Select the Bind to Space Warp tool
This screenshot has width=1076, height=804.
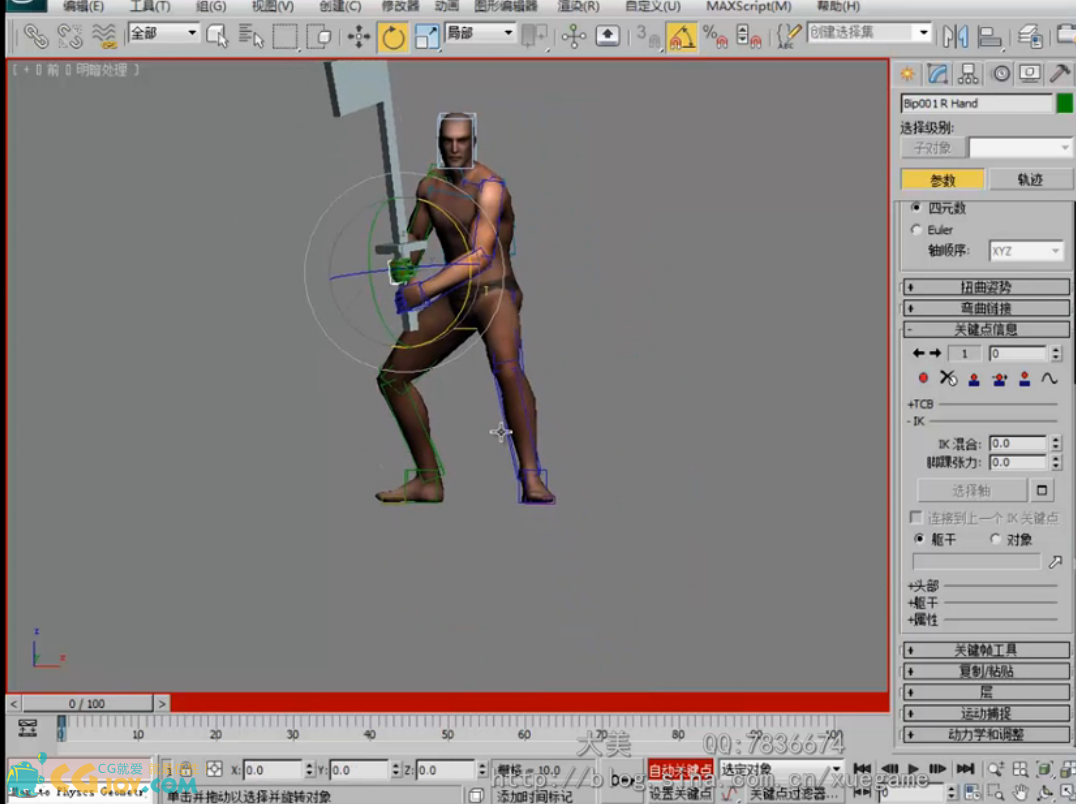pyautogui.click(x=104, y=35)
